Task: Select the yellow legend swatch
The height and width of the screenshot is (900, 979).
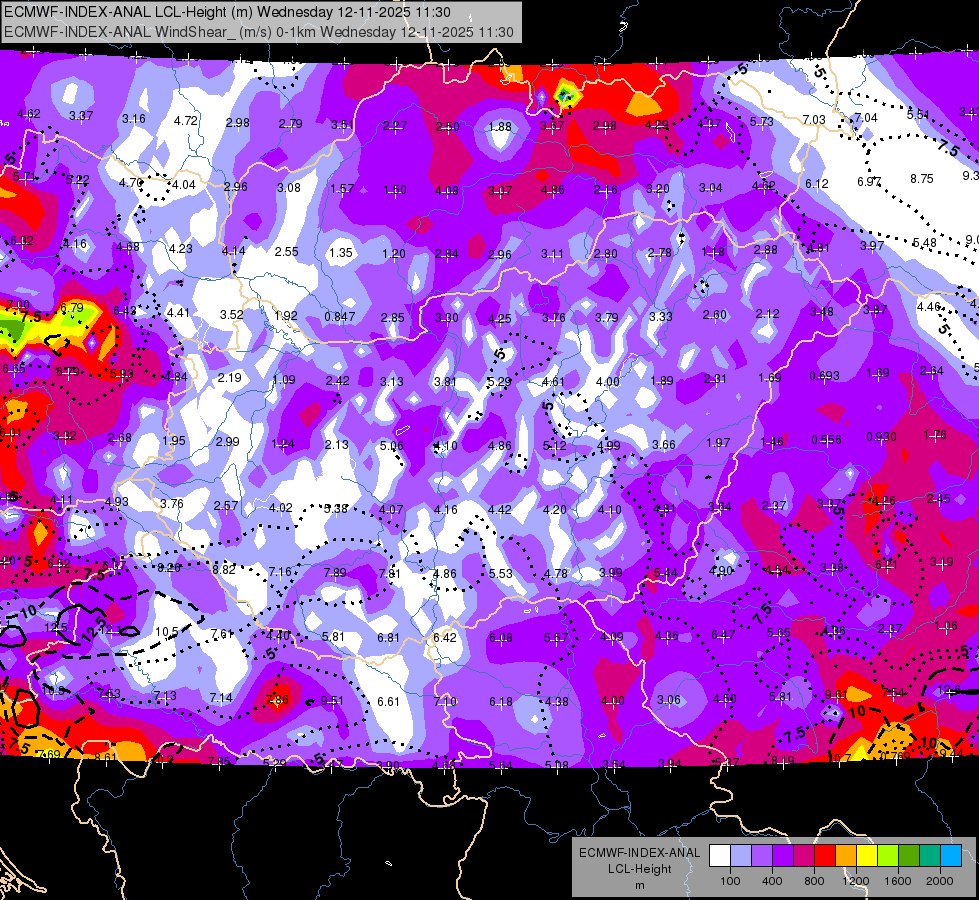Action: click(x=867, y=855)
